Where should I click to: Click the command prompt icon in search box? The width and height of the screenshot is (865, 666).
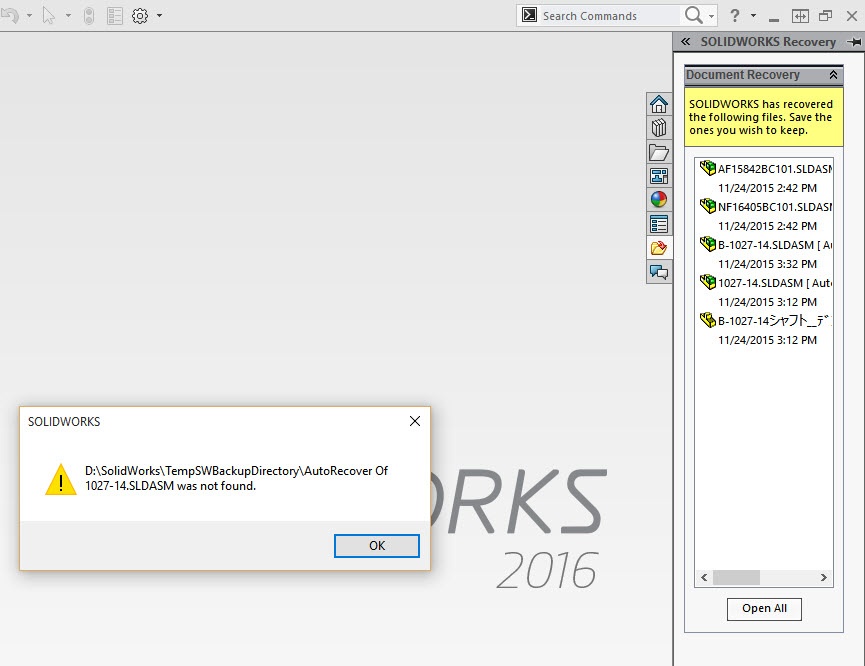pyautogui.click(x=530, y=15)
